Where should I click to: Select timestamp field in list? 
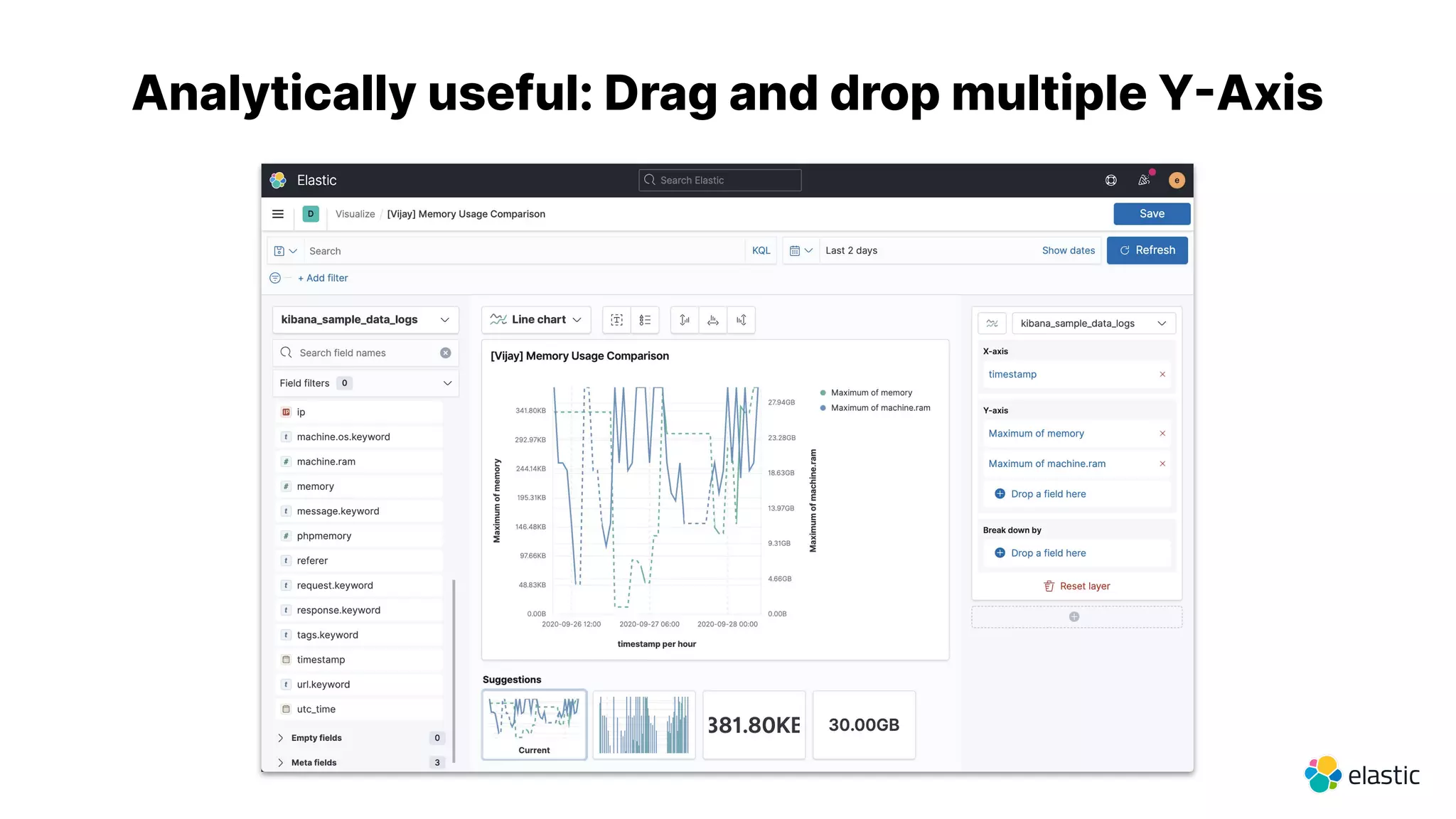pos(359,660)
